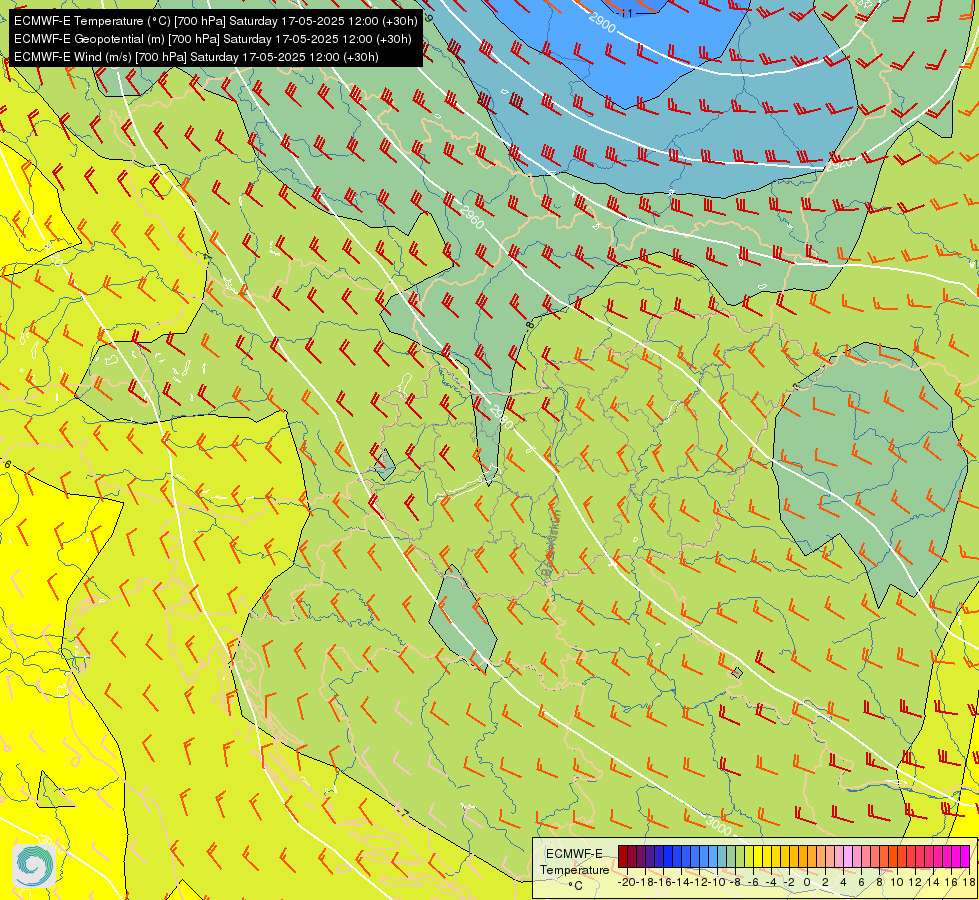The image size is (979, 900).
Task: Click the '10' legend tick label
Action: [897, 882]
